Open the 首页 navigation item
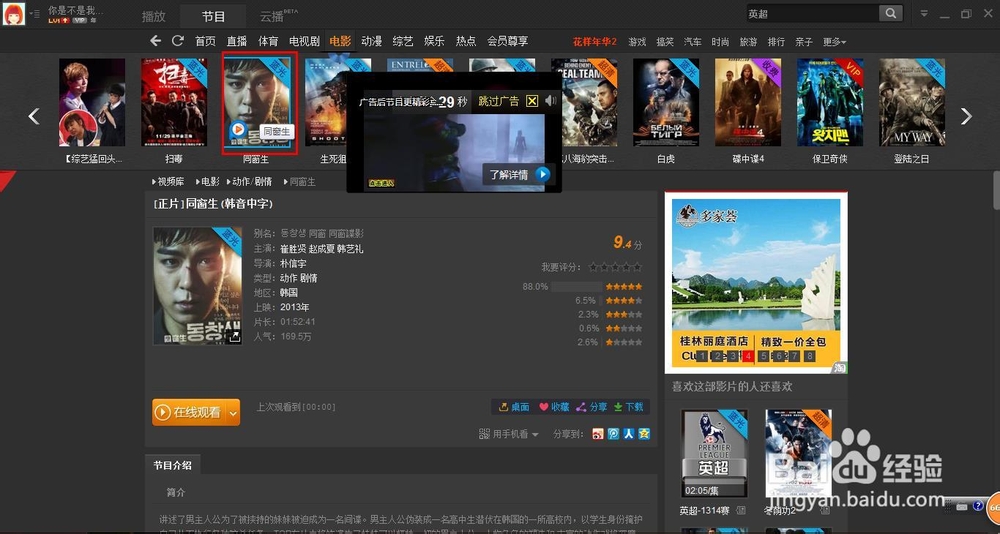Image resolution: width=1000 pixels, height=534 pixels. pyautogui.click(x=205, y=41)
